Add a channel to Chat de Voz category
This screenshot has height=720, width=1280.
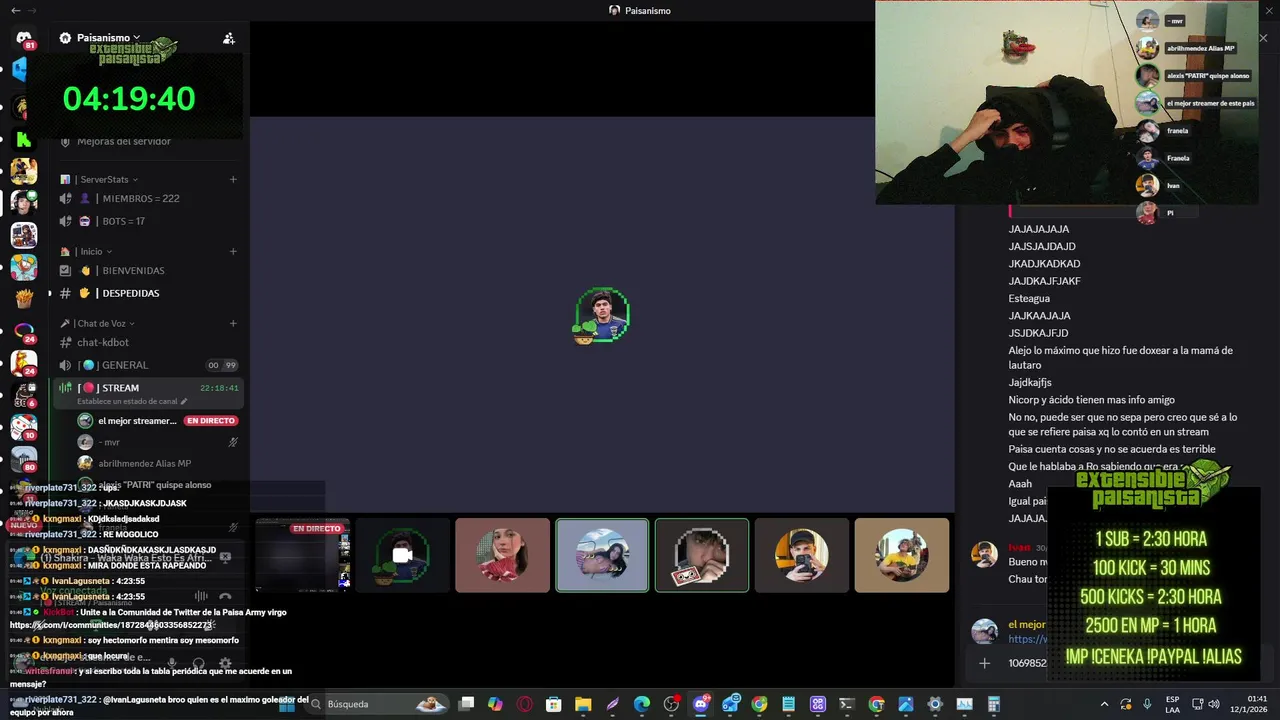[x=233, y=324]
